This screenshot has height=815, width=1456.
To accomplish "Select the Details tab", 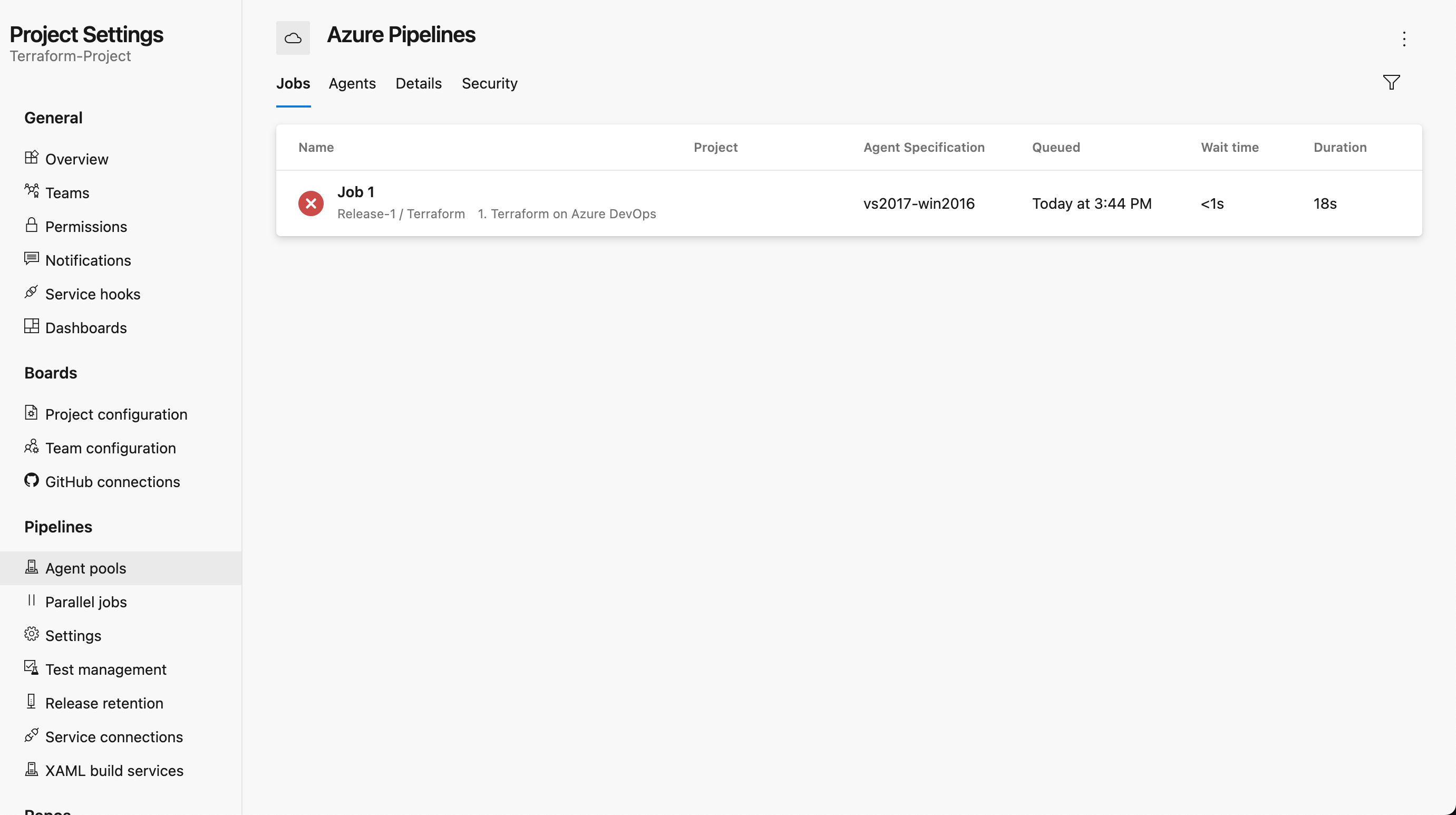I will (418, 84).
